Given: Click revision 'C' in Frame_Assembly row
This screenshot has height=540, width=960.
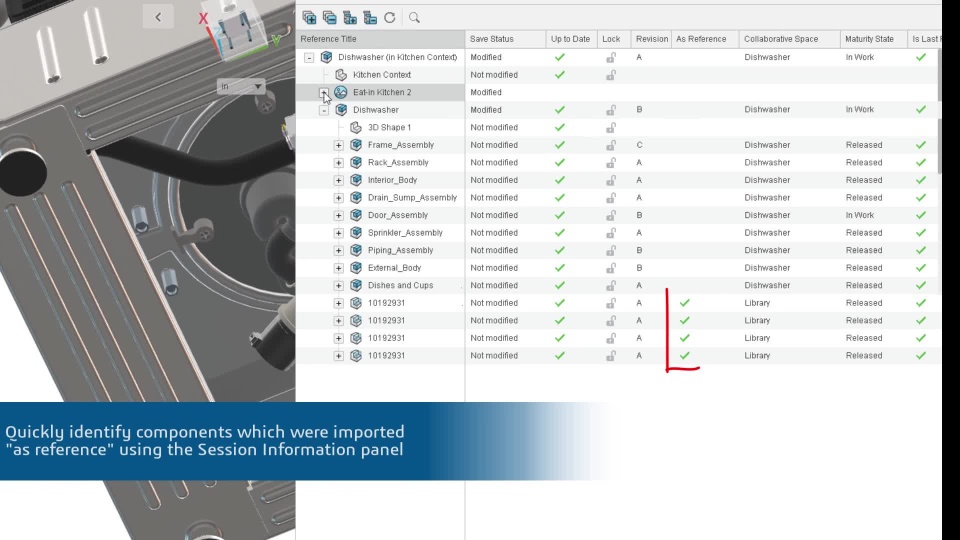Looking at the screenshot, I should point(639,145).
